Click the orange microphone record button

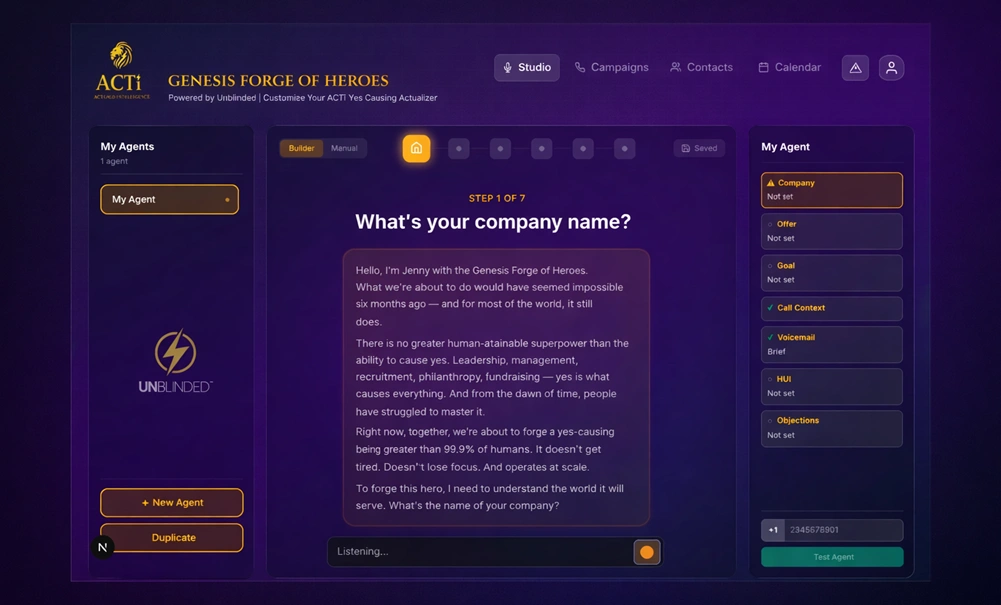[647, 552]
